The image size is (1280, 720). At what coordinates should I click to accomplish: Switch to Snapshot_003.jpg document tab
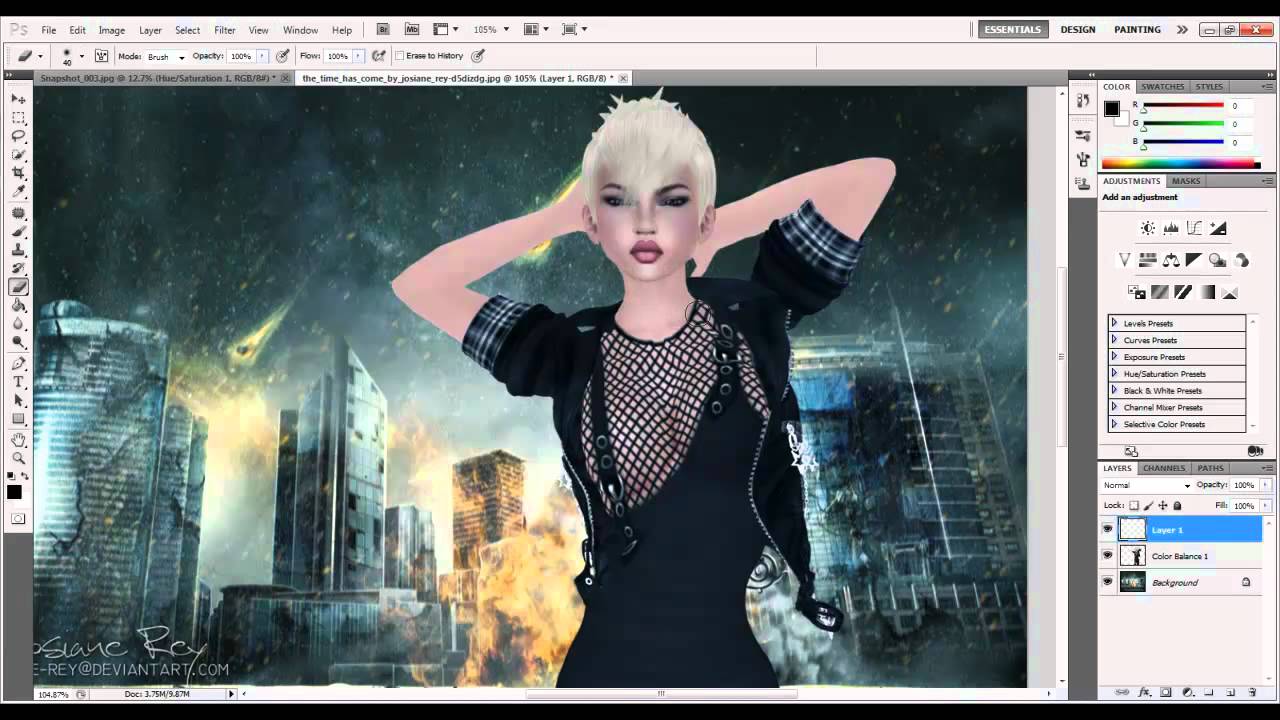158,78
